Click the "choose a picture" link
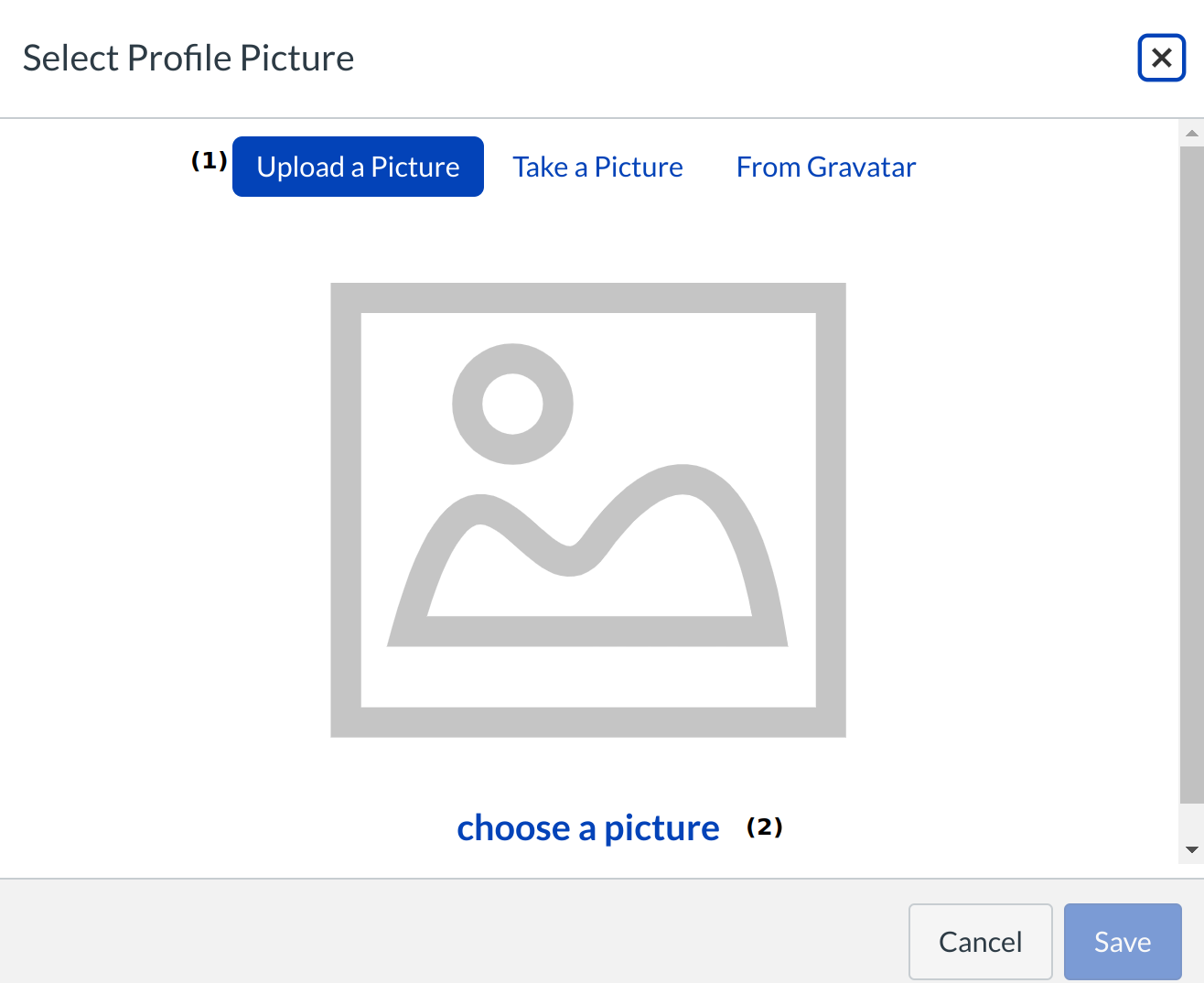This screenshot has width=1204, height=983. (587, 827)
